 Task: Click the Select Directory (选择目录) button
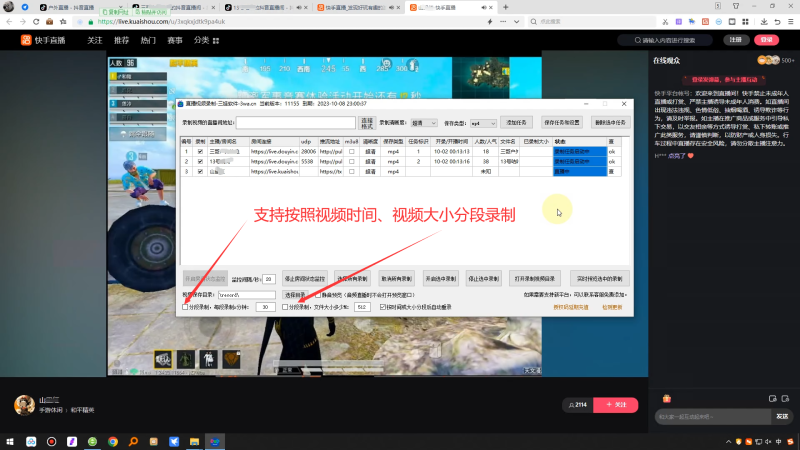(294, 295)
